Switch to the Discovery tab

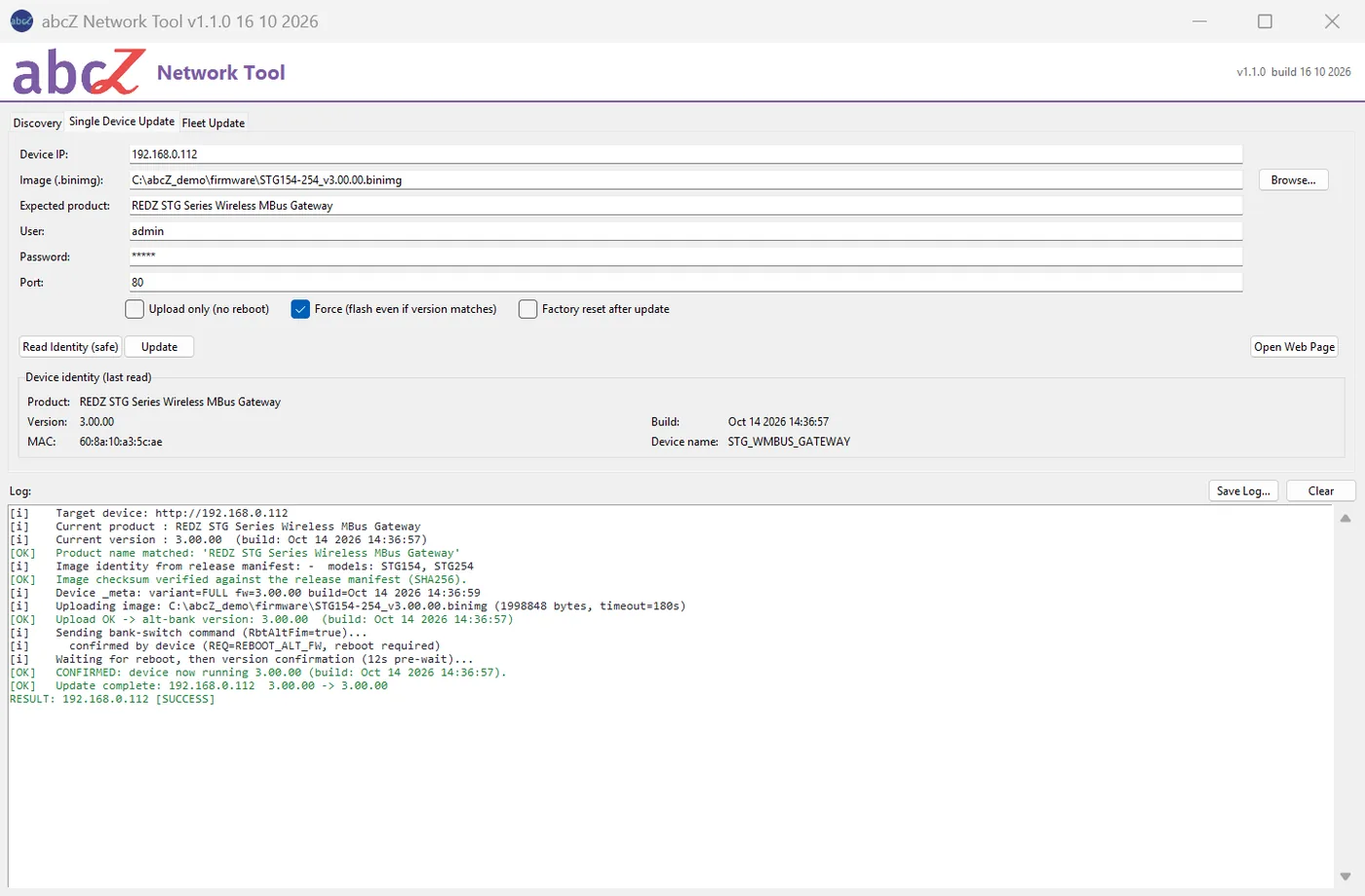point(37,123)
